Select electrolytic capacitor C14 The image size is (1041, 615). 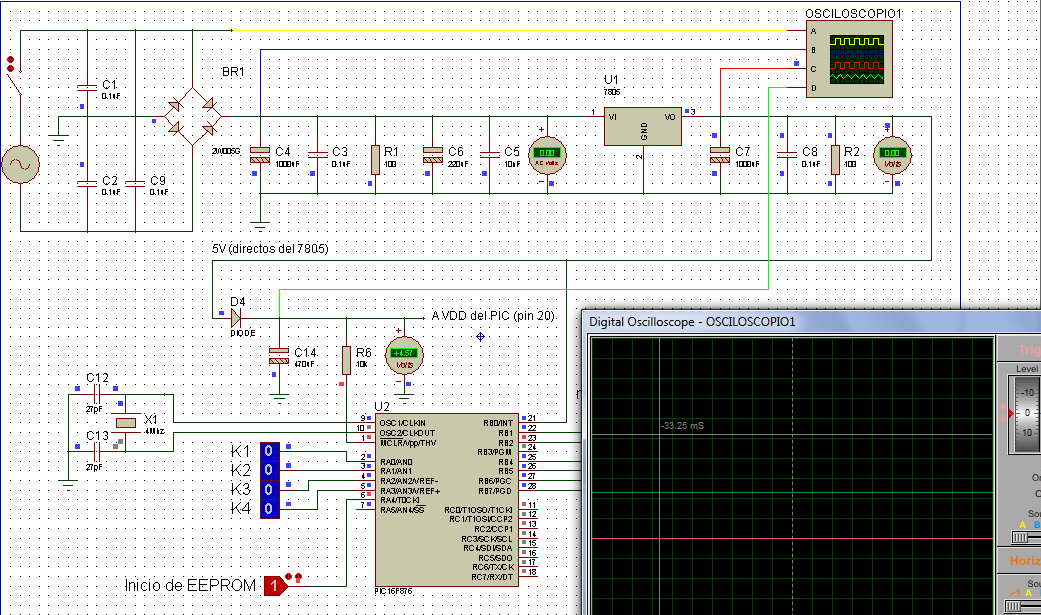click(279, 356)
